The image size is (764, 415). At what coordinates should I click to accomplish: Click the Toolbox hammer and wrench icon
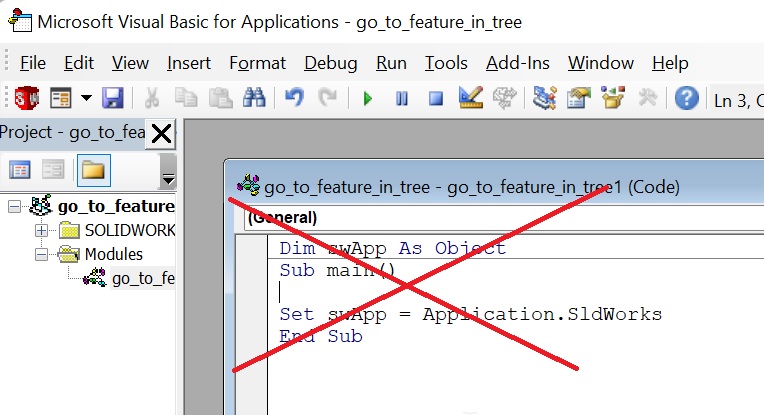click(x=648, y=98)
